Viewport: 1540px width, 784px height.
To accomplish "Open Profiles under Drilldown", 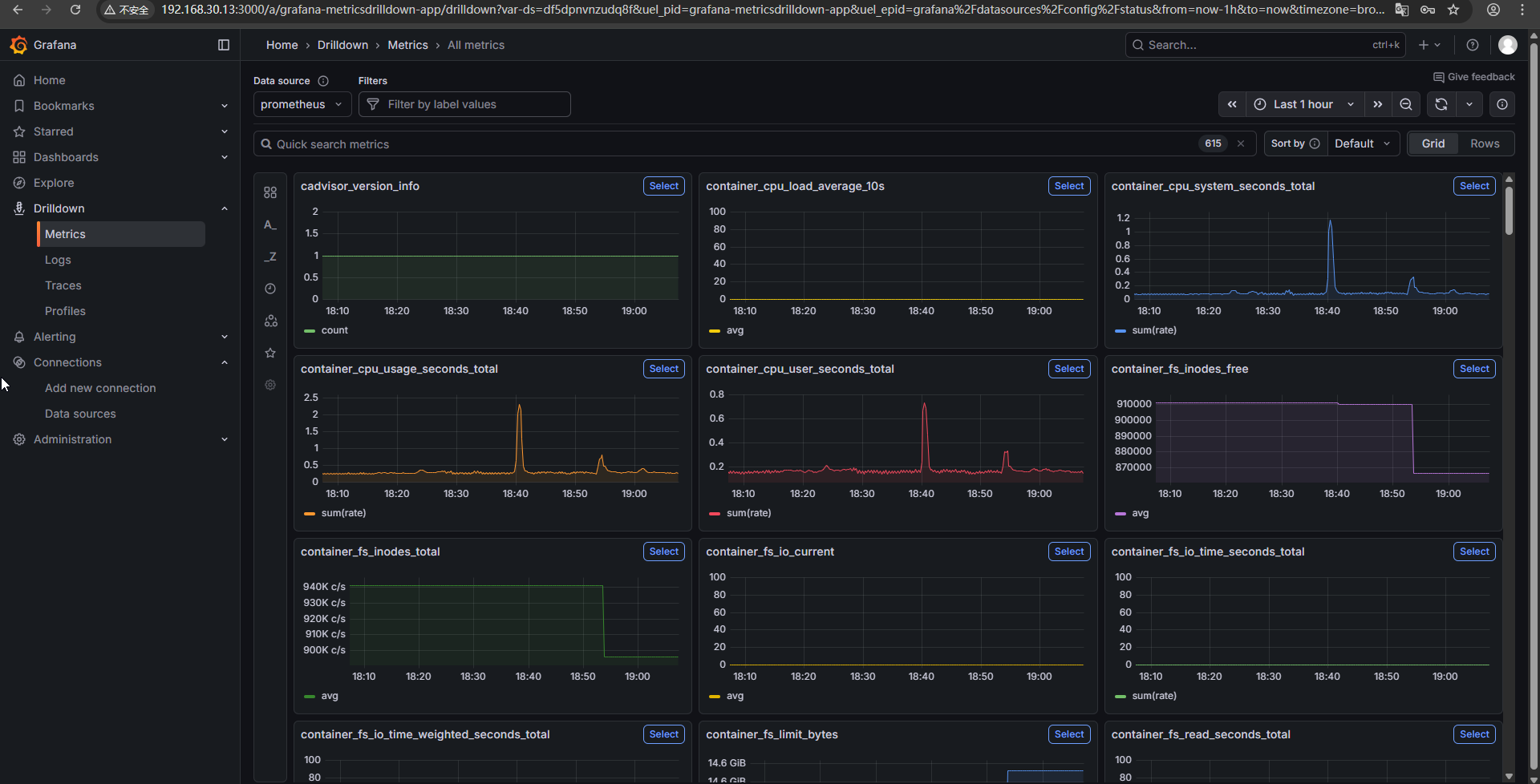I will coord(65,311).
